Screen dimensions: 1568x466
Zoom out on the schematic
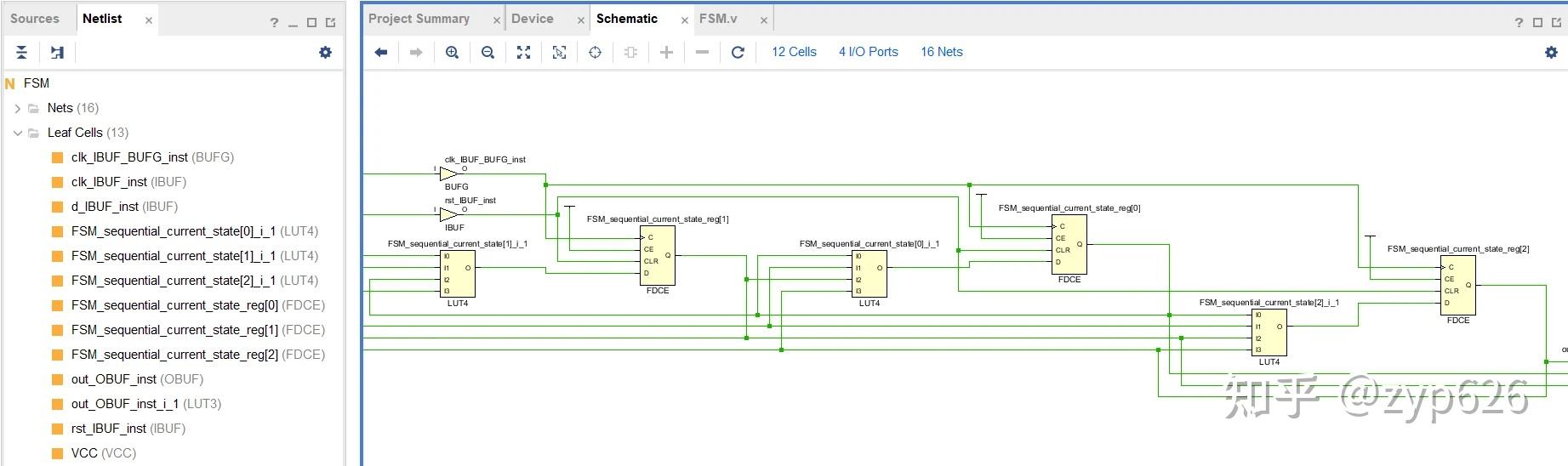(488, 53)
